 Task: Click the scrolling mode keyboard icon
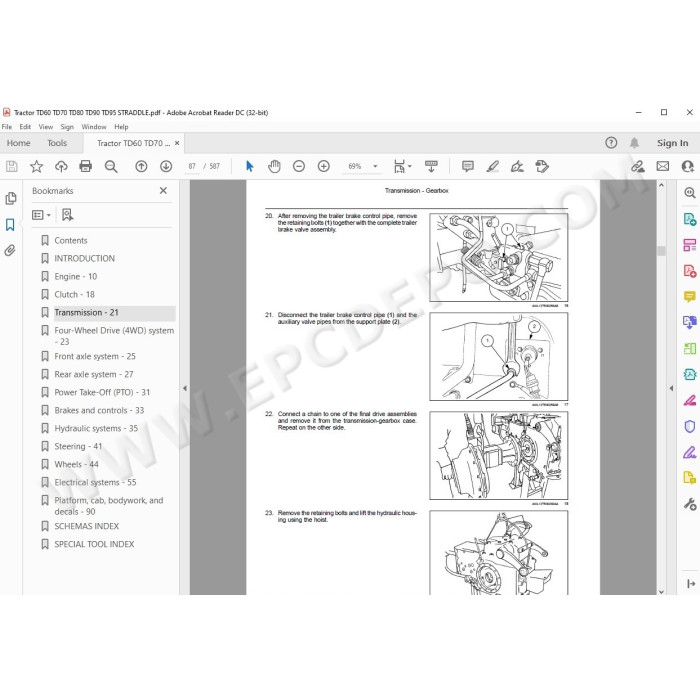coord(431,167)
